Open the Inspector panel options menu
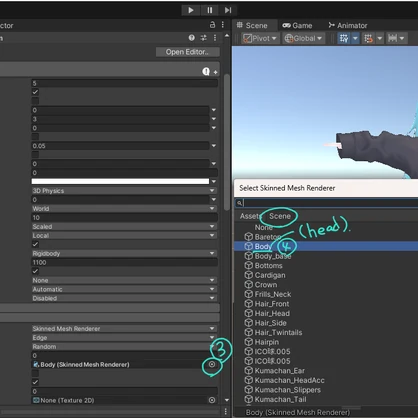The image size is (418, 418). pos(223,25)
